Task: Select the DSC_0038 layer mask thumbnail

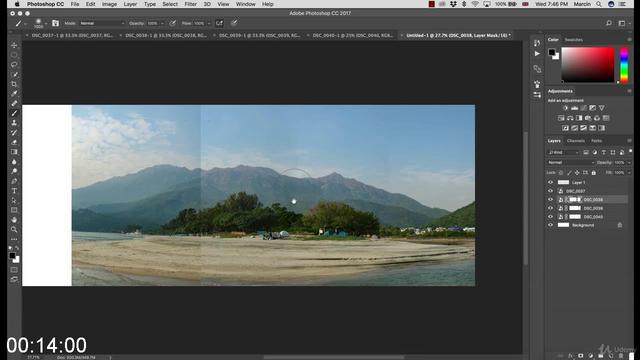Action: click(575, 200)
